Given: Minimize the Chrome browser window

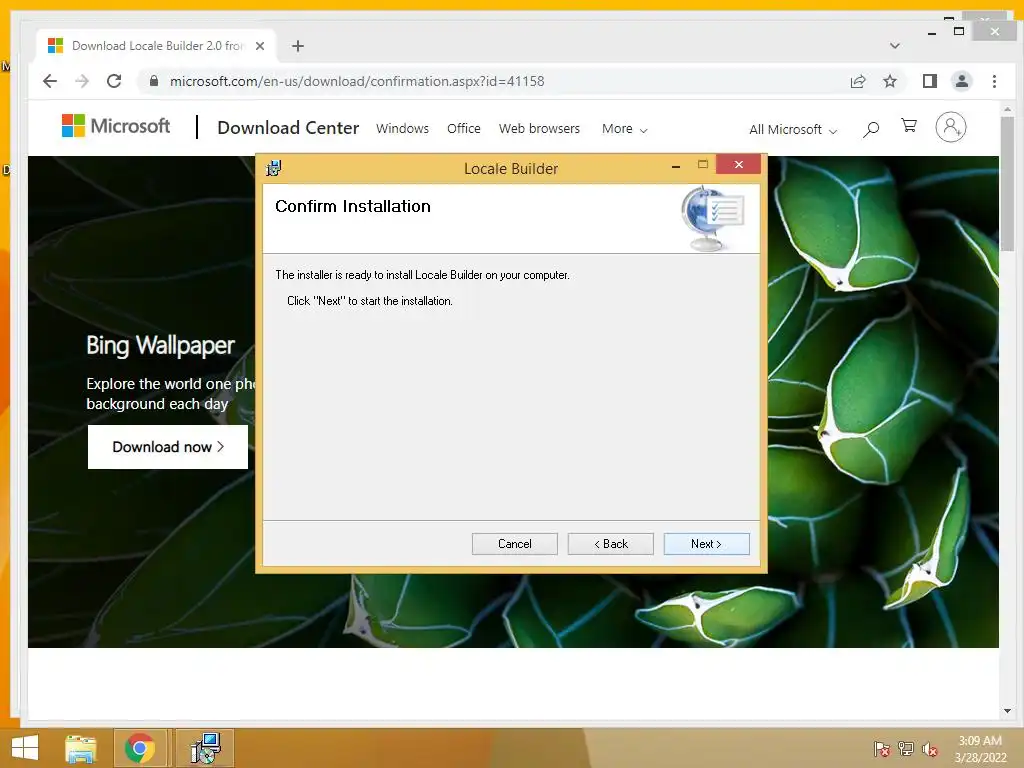Looking at the screenshot, I should [932, 32].
